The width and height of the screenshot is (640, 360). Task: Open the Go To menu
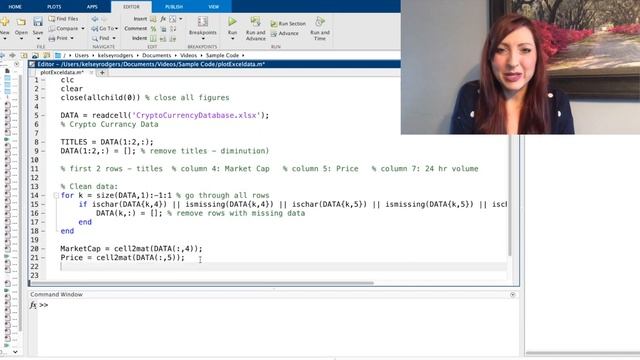(x=104, y=29)
